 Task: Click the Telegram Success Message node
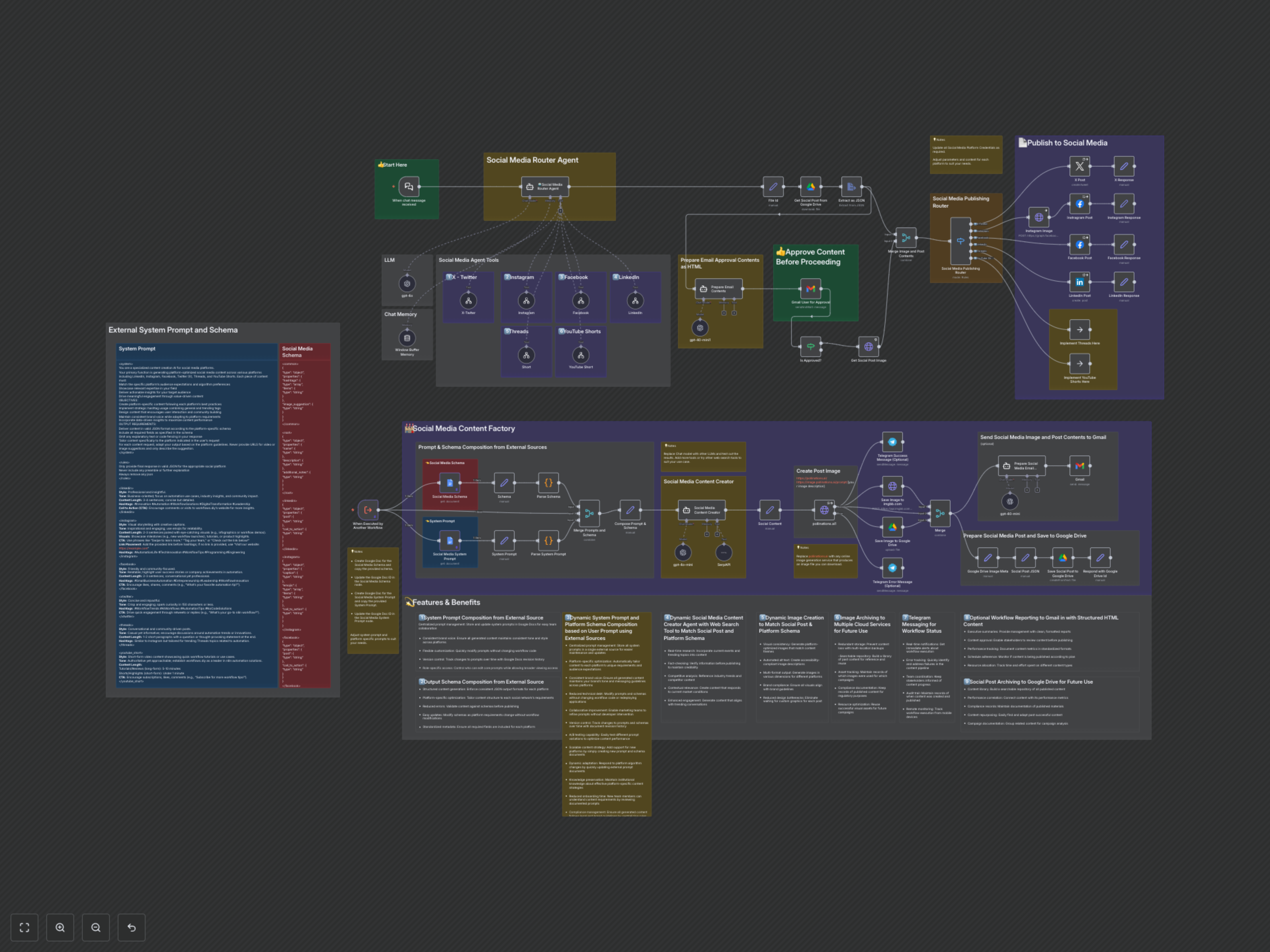point(892,442)
